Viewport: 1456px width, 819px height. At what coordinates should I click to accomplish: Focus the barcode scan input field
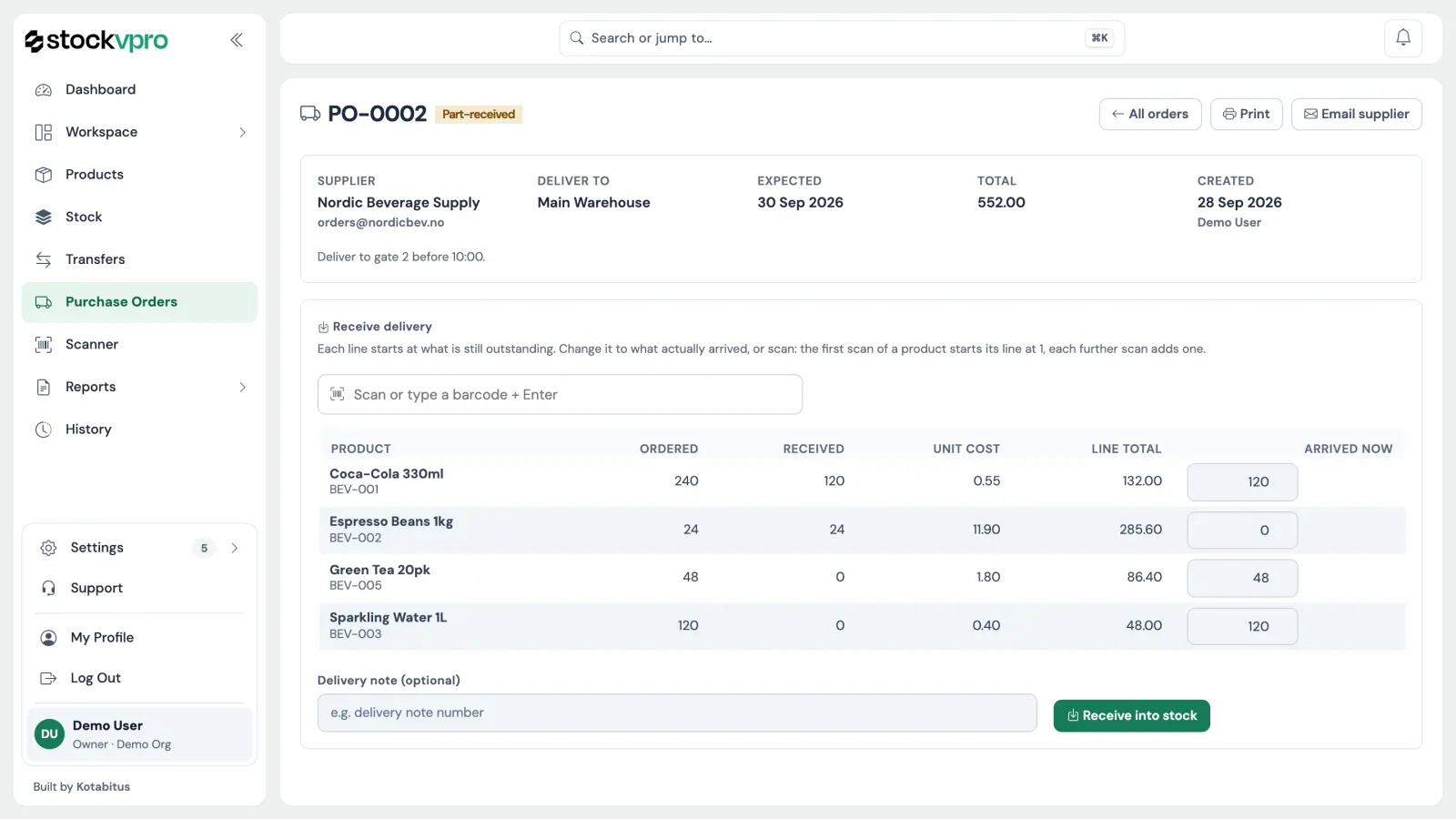pyautogui.click(x=560, y=395)
